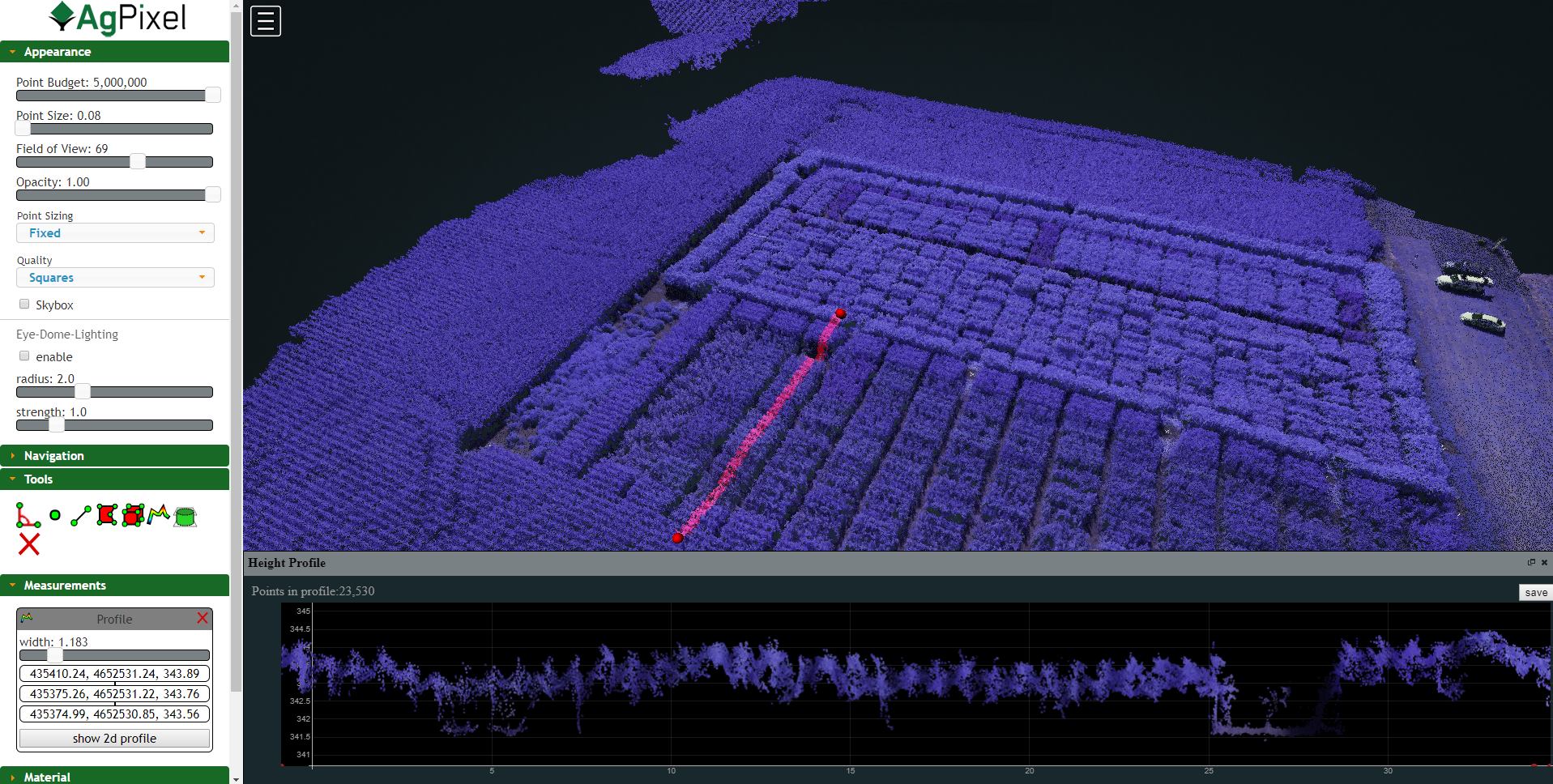Image resolution: width=1553 pixels, height=784 pixels.
Task: Click the Eye-Dome radius slider
Action: tap(114, 392)
